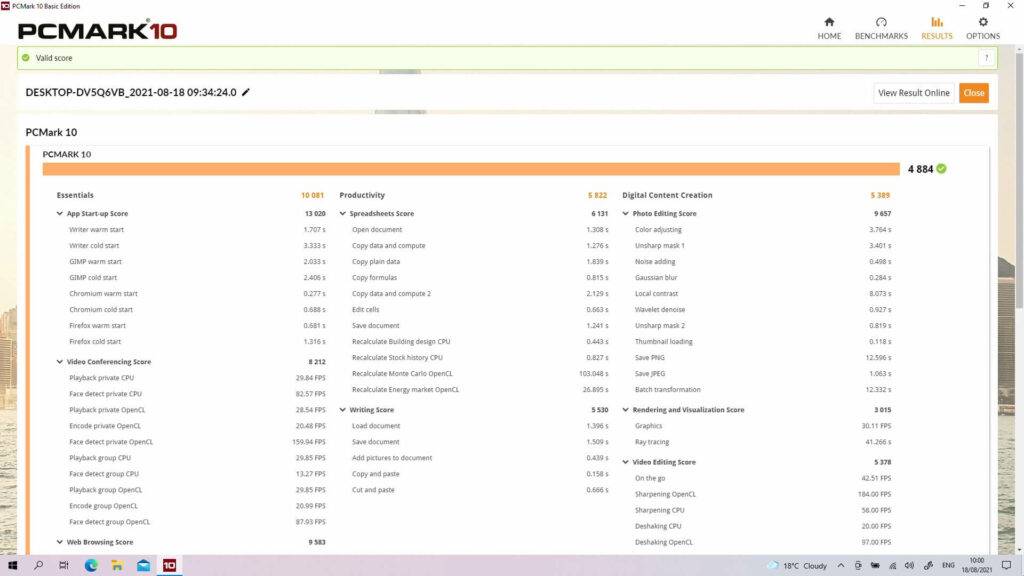The image size is (1024, 576).
Task: Show hidden system tray icons
Action: click(x=840, y=566)
